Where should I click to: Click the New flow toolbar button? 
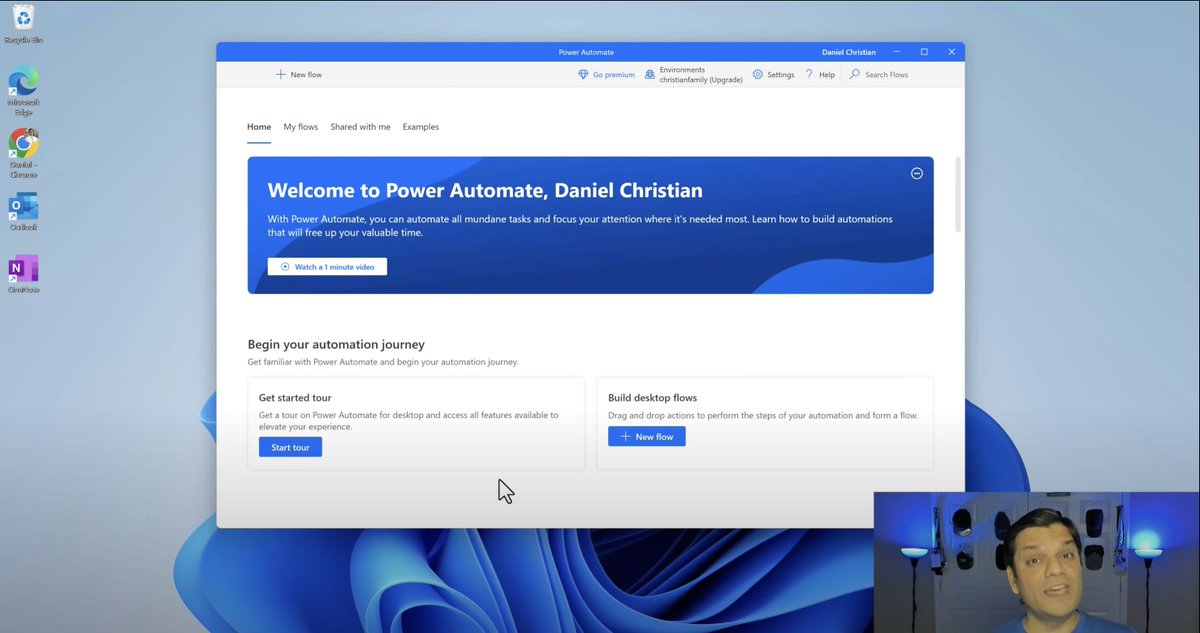tap(299, 75)
